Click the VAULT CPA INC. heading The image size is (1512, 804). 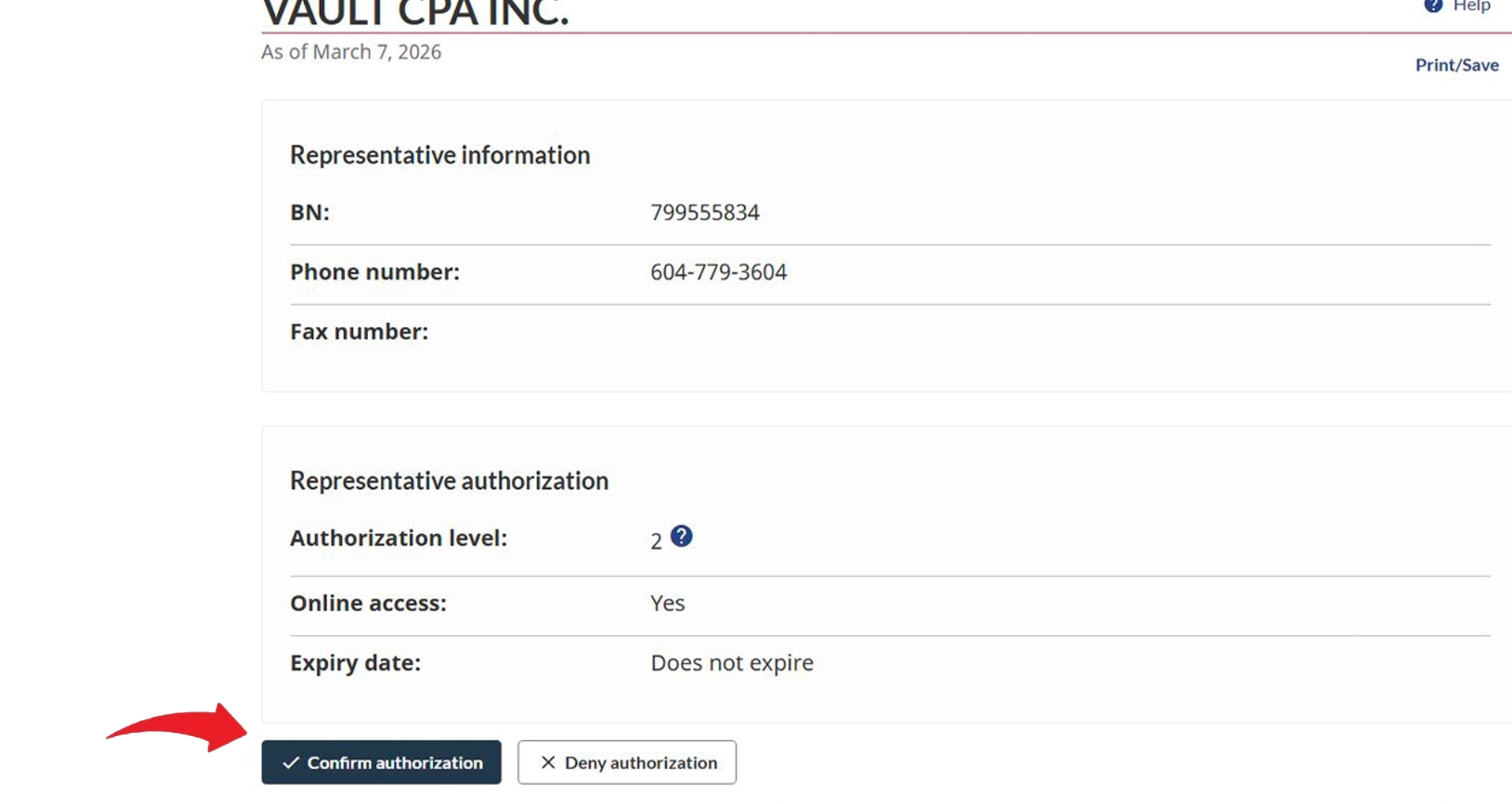[x=415, y=13]
